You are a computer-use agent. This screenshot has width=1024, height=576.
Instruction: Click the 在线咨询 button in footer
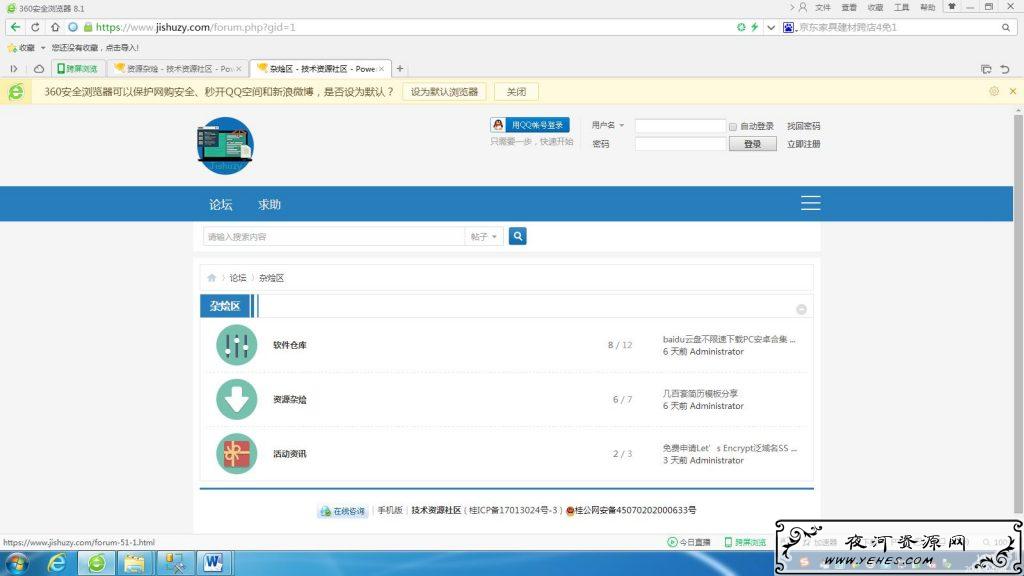(x=343, y=511)
